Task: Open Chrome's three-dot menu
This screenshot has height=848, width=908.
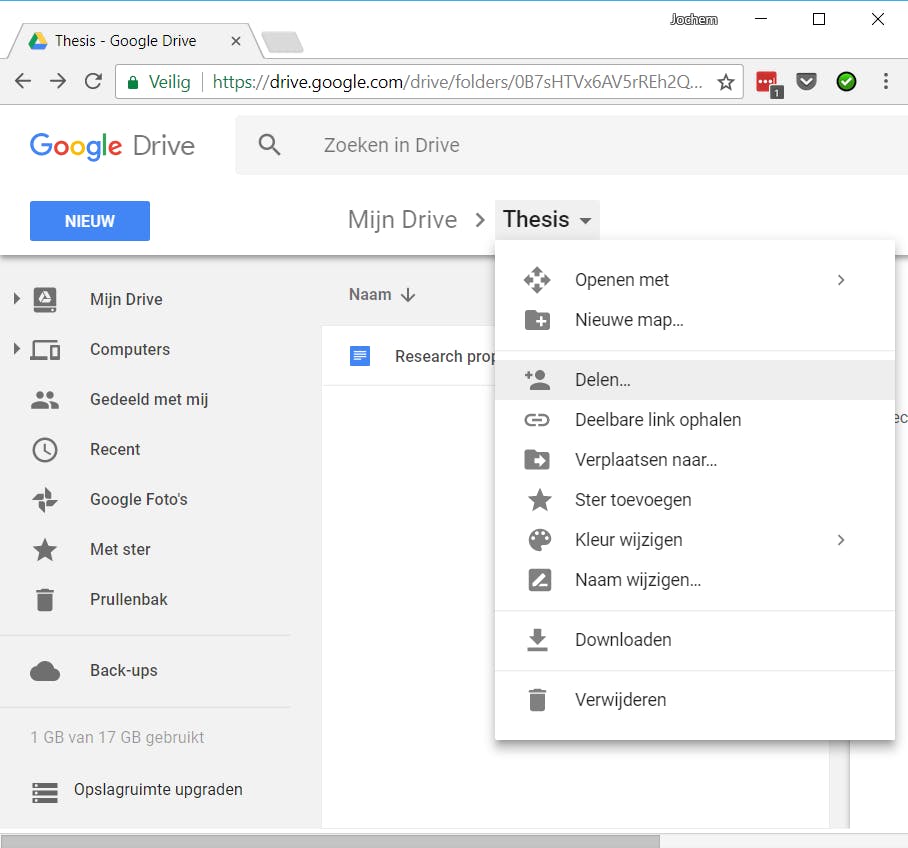Action: [885, 82]
